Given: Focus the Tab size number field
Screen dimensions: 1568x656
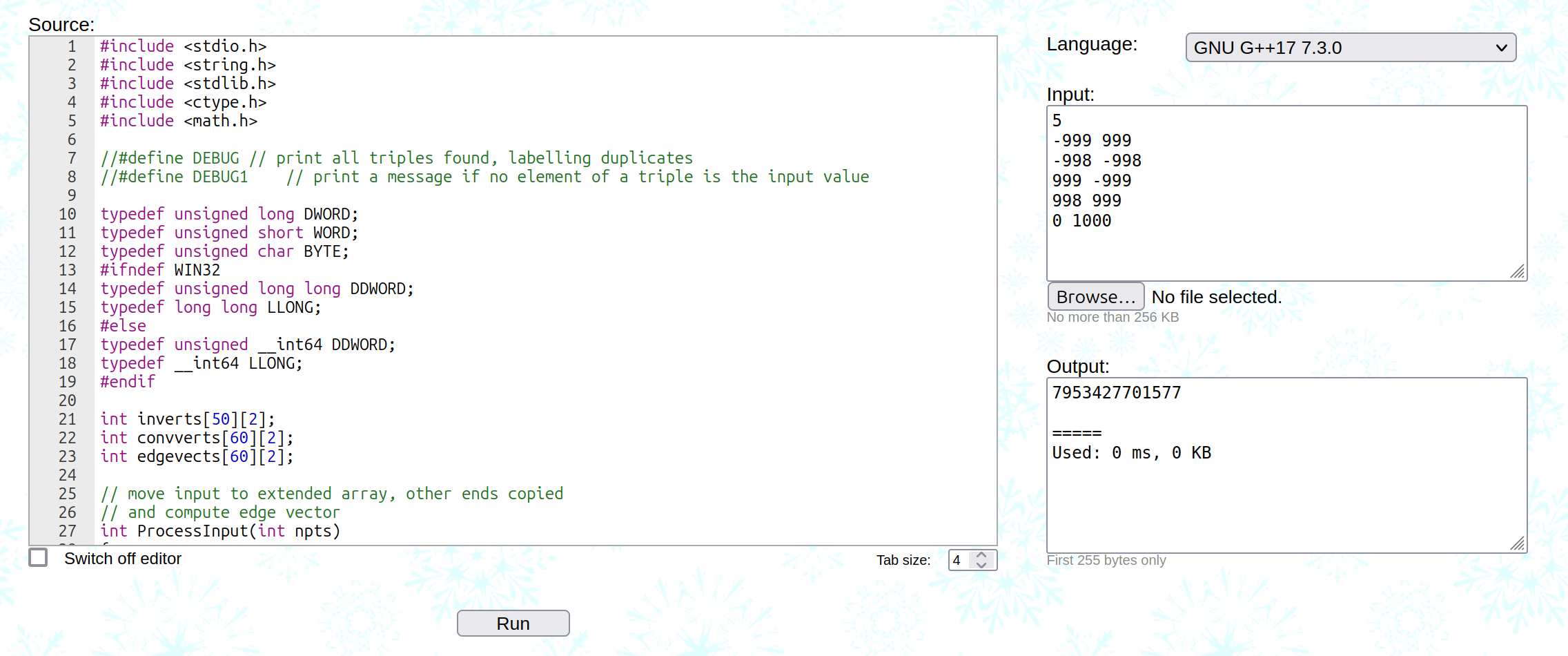Looking at the screenshot, I should (959, 560).
